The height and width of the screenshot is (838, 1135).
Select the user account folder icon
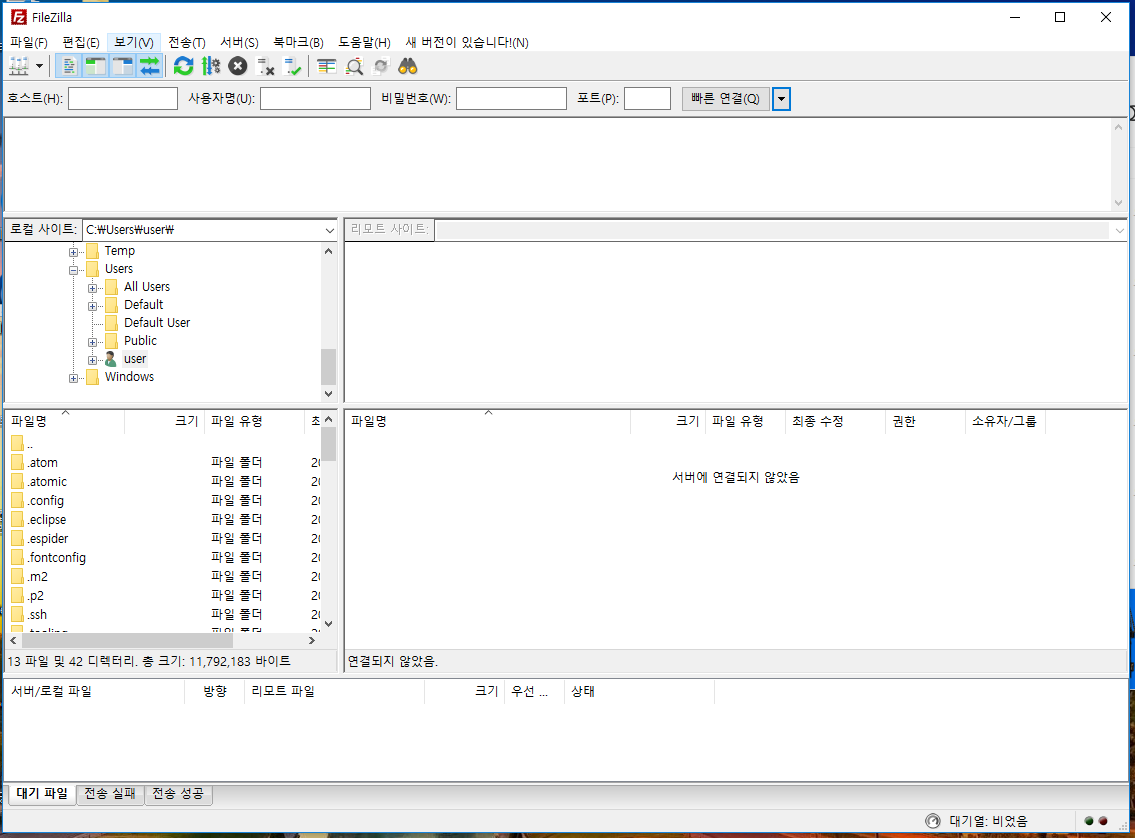[x=111, y=359]
